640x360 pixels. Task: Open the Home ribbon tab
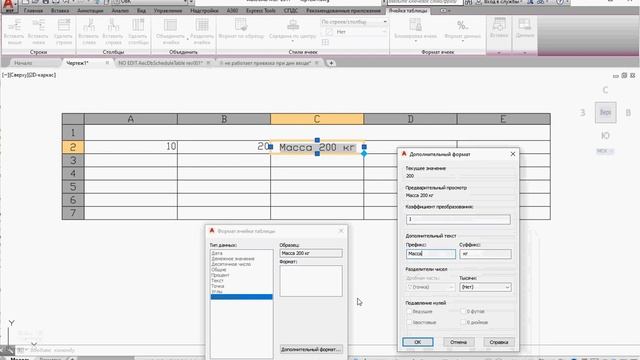tap(33, 11)
